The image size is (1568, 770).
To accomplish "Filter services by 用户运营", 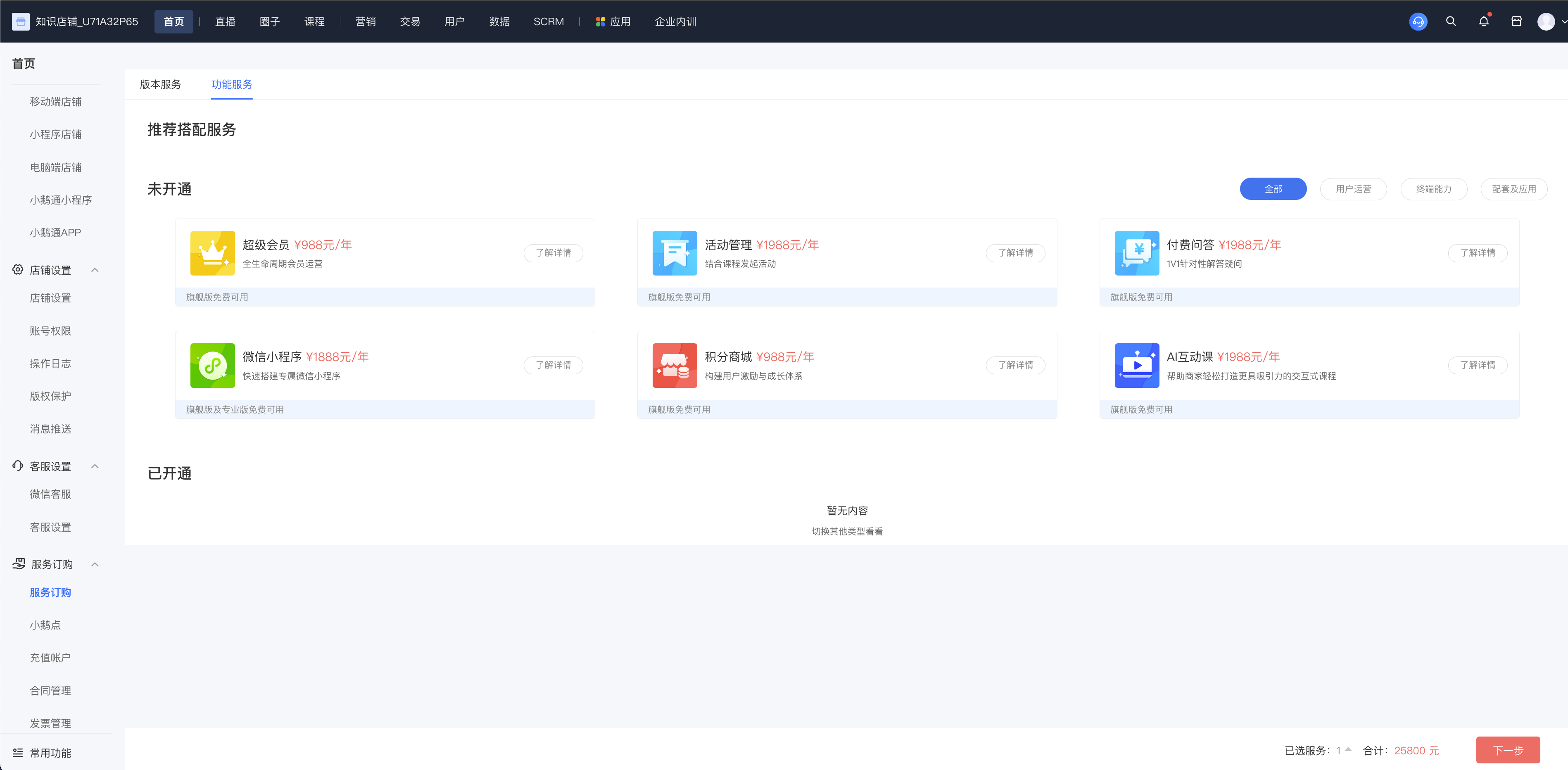I will point(1353,189).
